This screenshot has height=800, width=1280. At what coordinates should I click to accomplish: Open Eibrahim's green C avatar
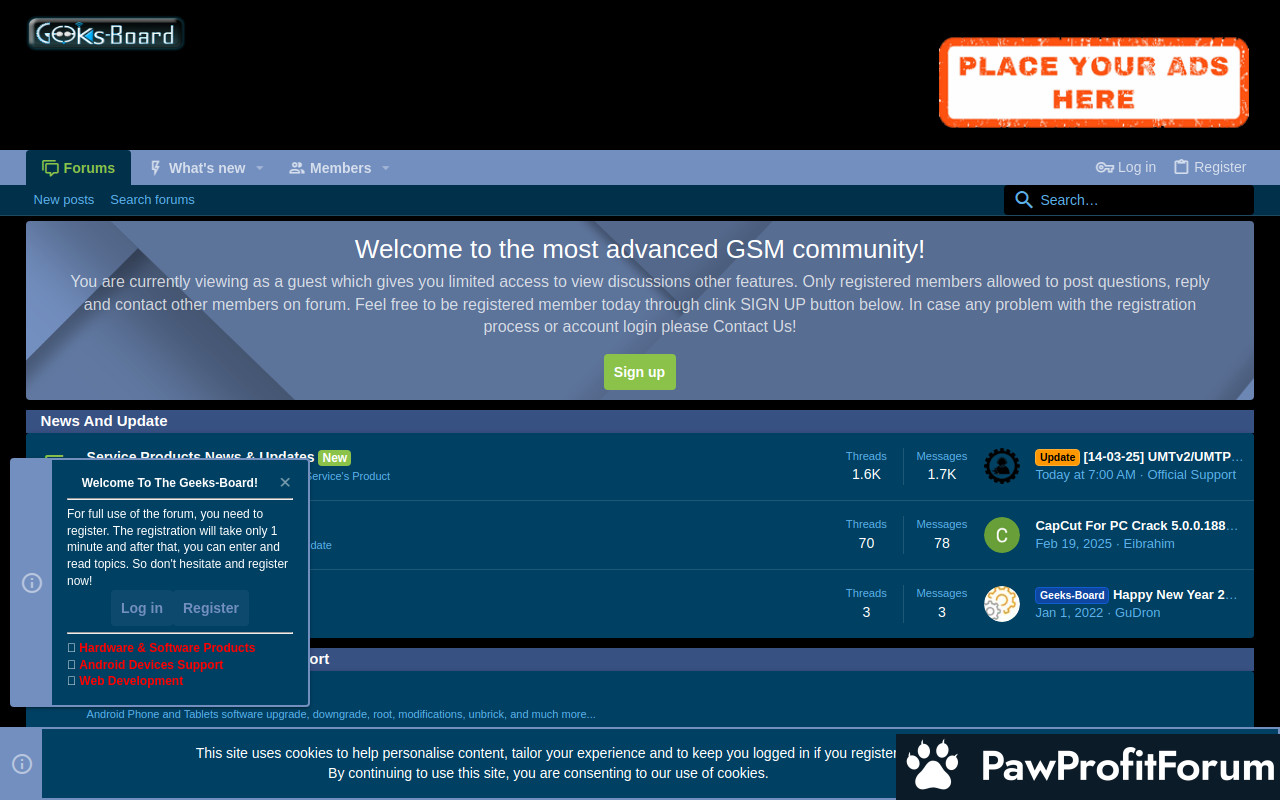(1001, 535)
